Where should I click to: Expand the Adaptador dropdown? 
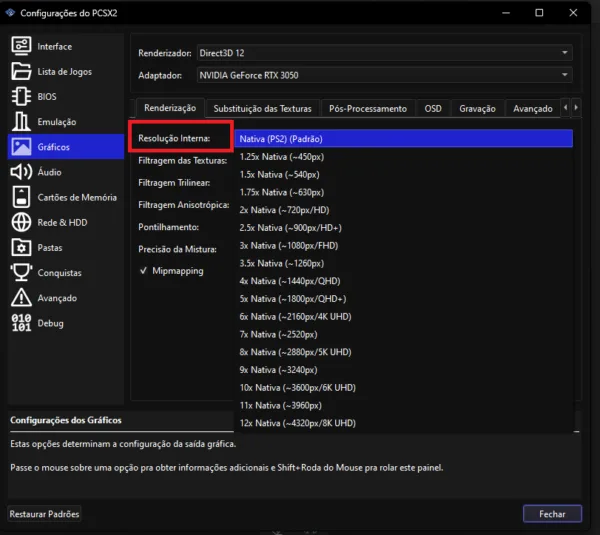(x=385, y=75)
